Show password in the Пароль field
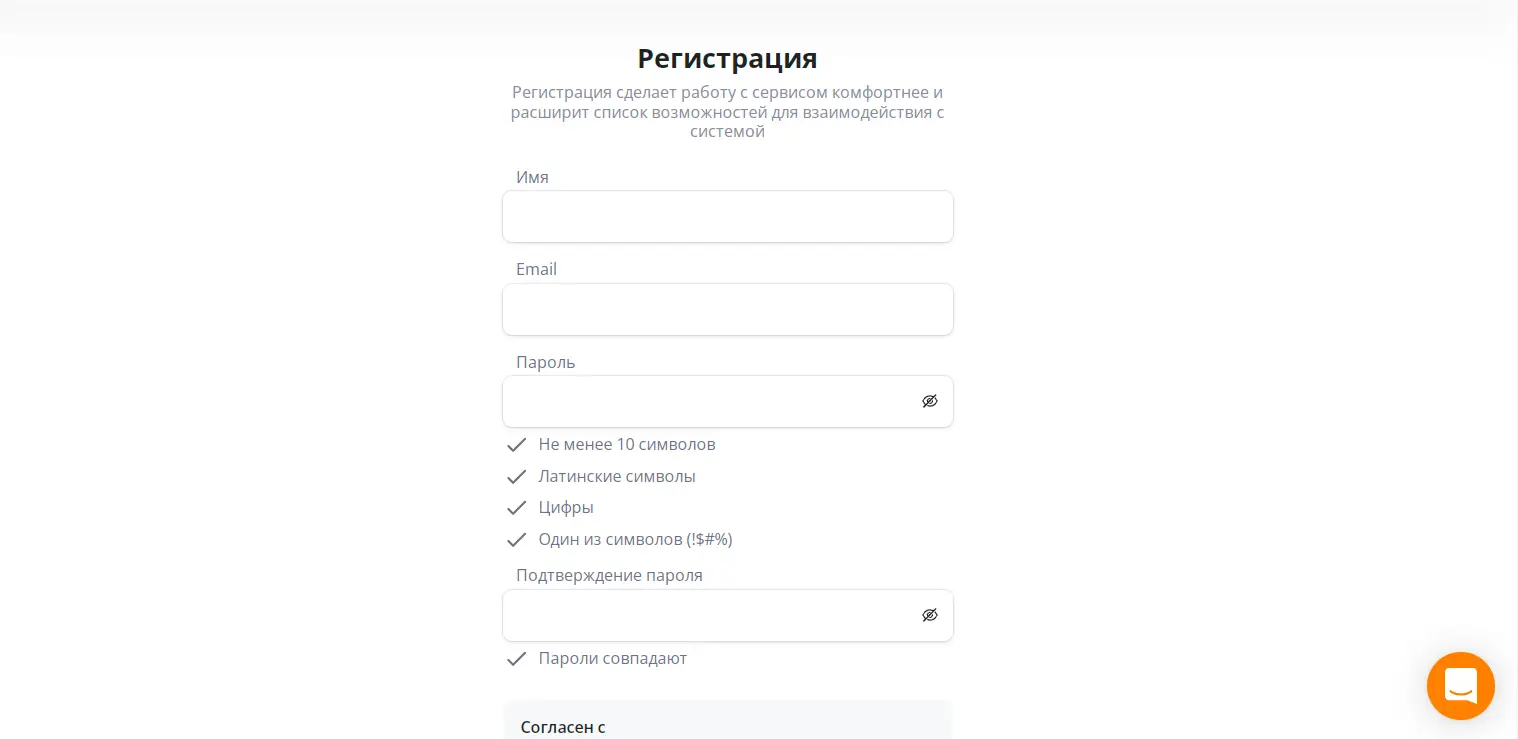The height and width of the screenshot is (739, 1518). click(930, 401)
